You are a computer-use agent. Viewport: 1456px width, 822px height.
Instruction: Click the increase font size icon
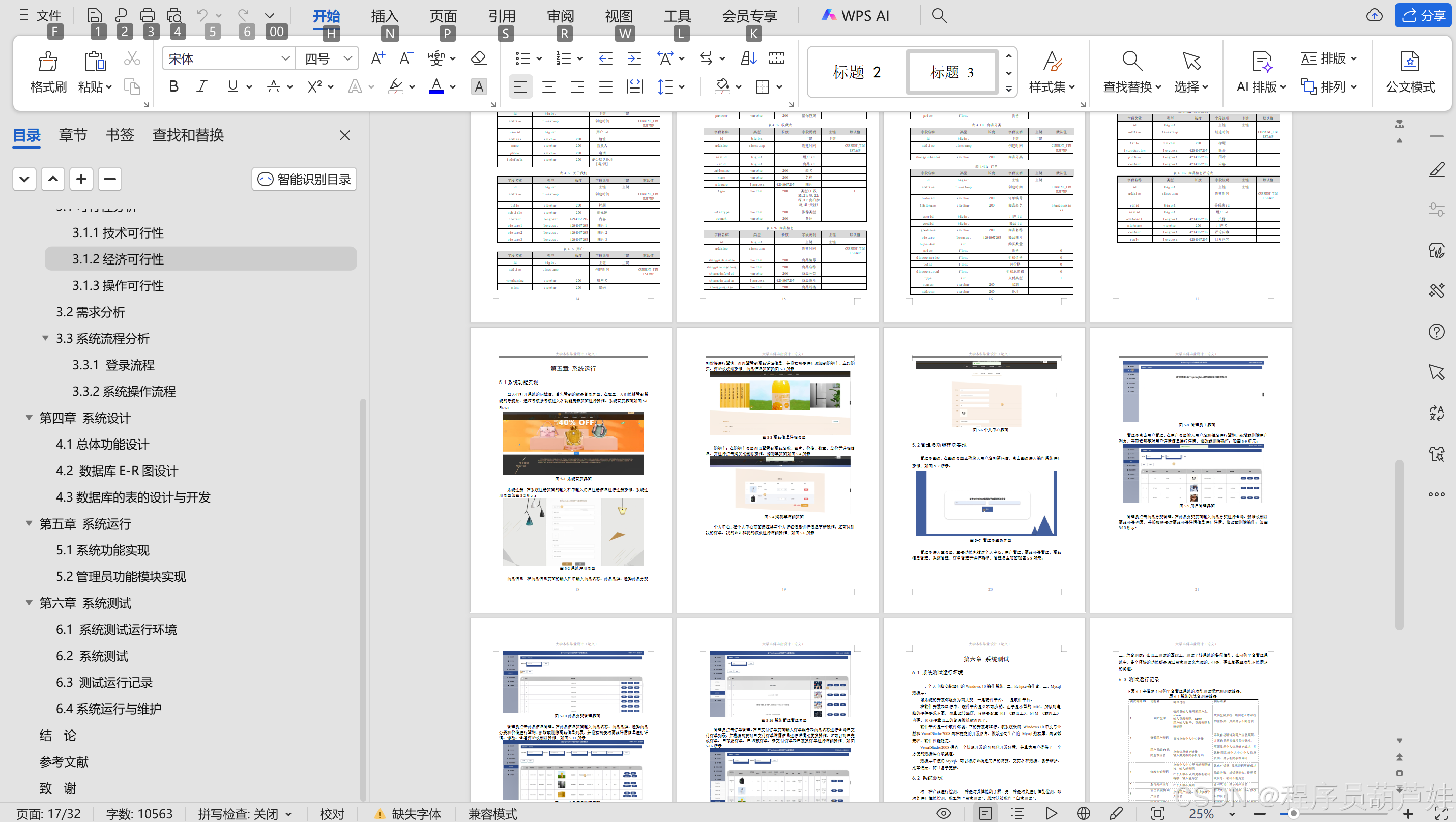(x=377, y=58)
